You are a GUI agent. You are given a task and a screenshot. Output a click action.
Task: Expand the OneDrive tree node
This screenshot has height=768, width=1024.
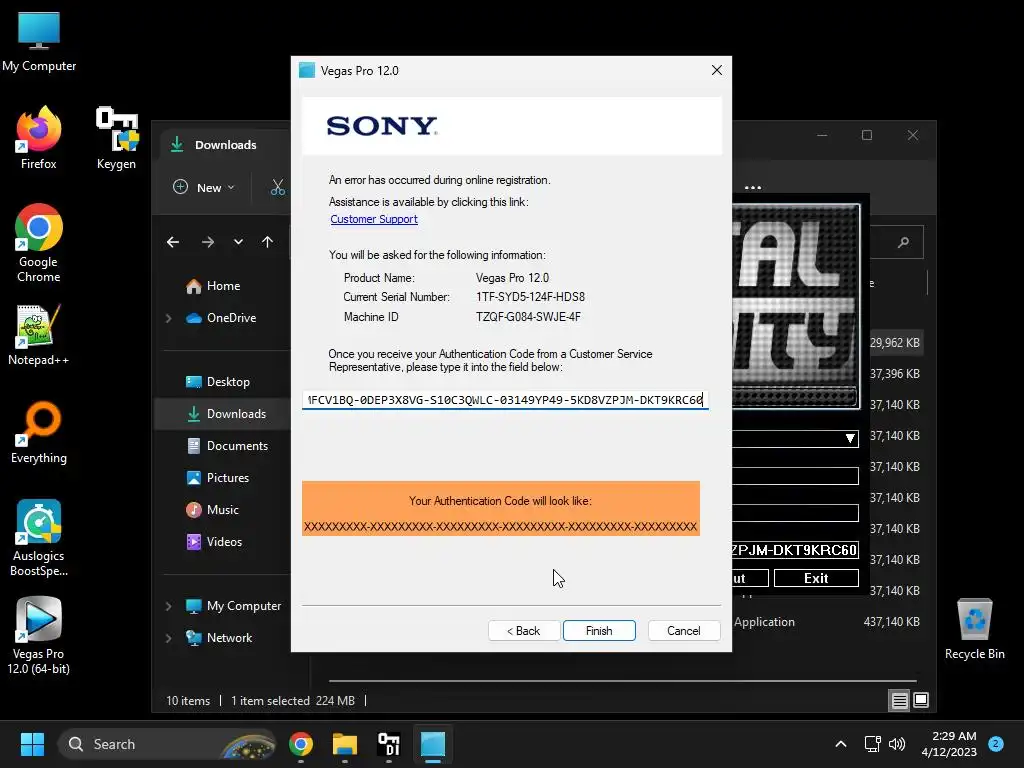[168, 318]
